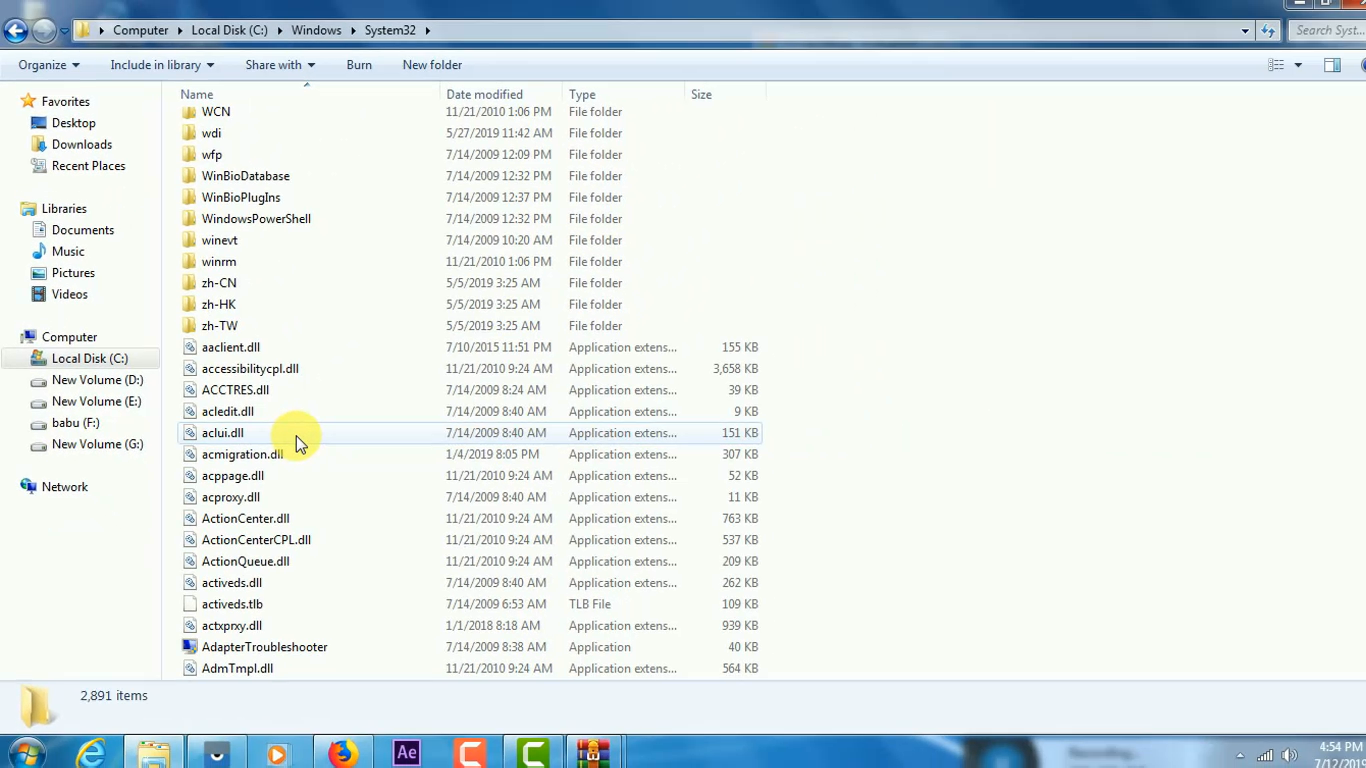Select Local Disk (C:) in the sidebar
Image resolution: width=1366 pixels, height=768 pixels.
point(89,359)
